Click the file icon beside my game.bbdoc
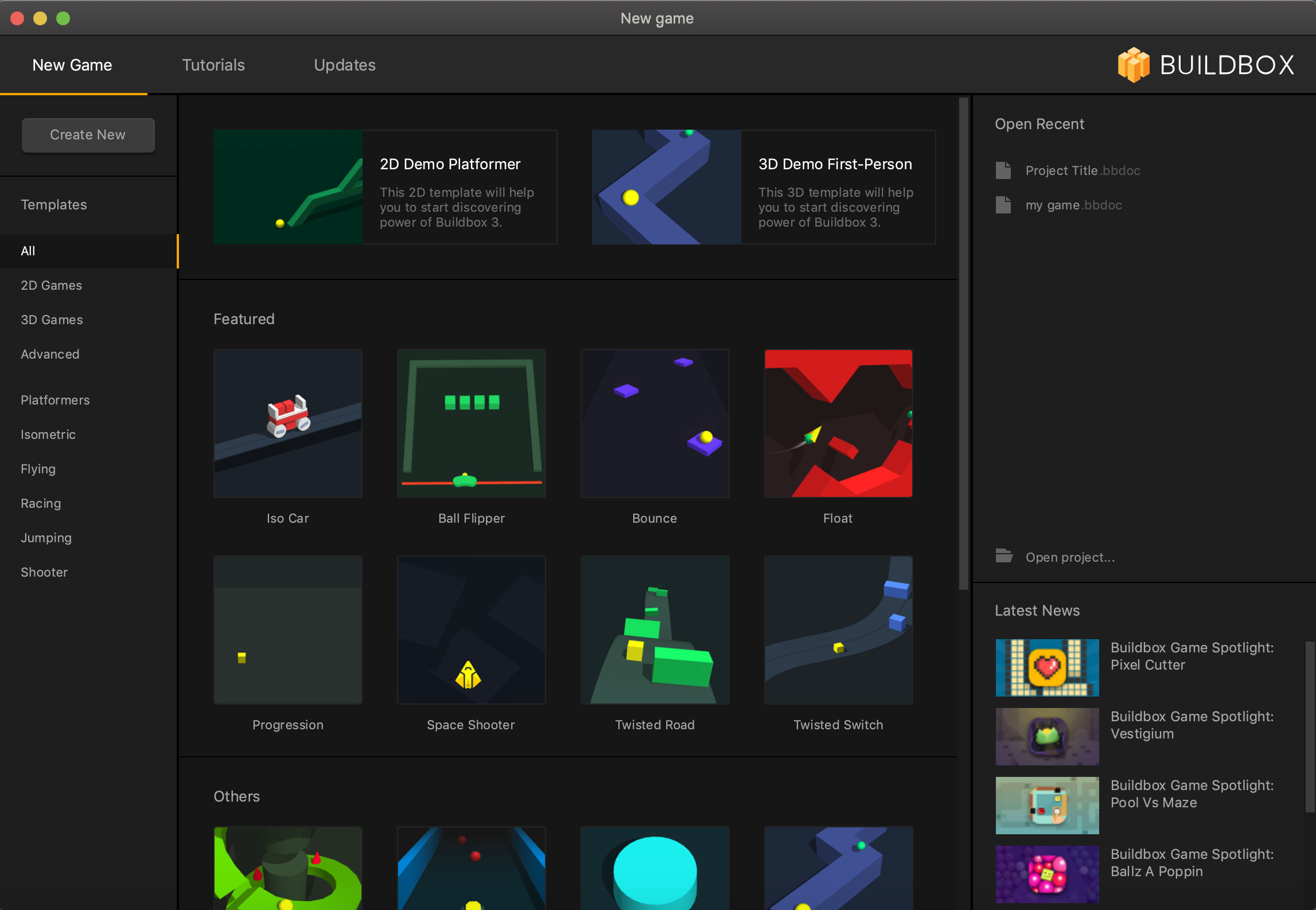Image resolution: width=1316 pixels, height=910 pixels. click(x=1003, y=205)
